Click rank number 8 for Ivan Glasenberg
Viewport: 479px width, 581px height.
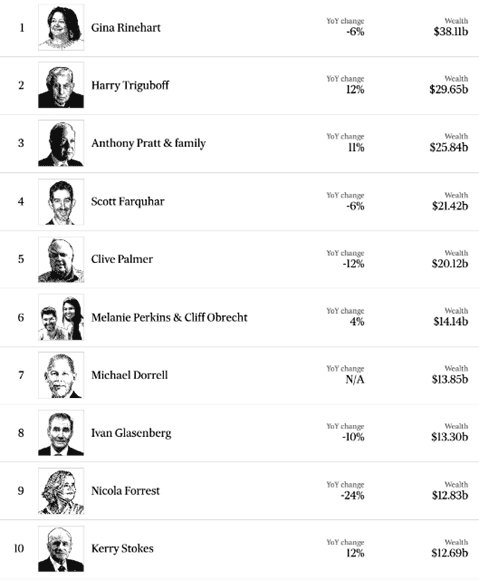pyautogui.click(x=21, y=433)
